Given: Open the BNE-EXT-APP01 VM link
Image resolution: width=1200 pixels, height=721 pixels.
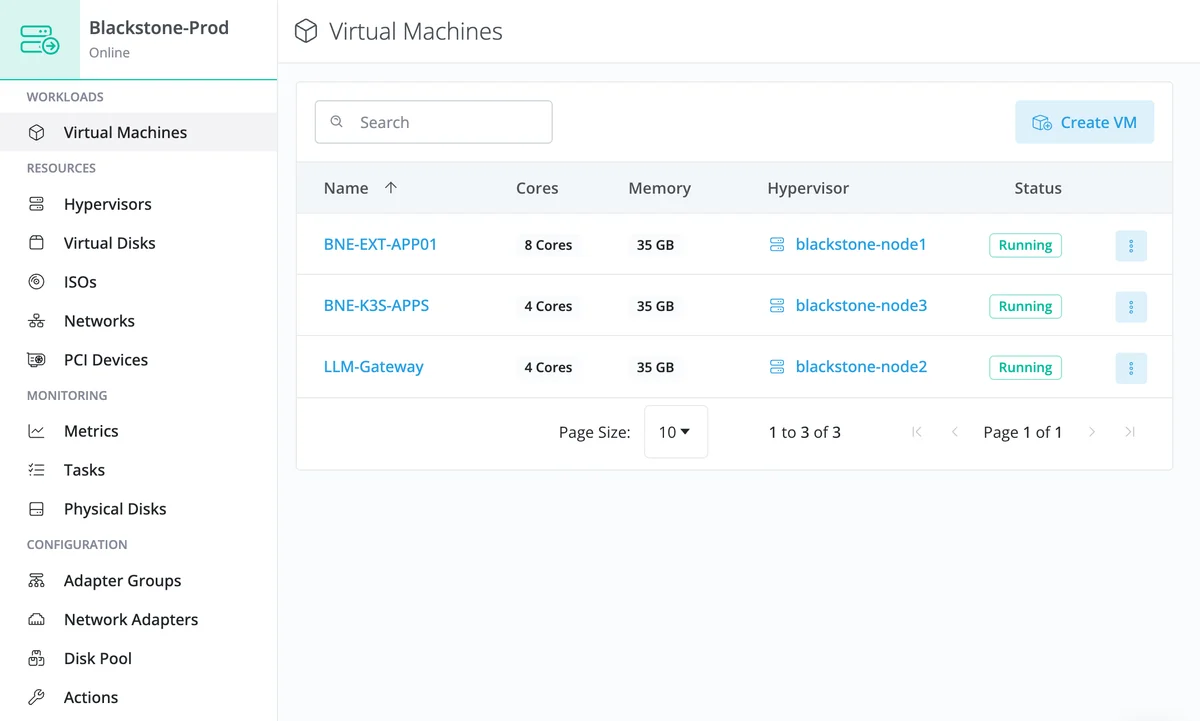Looking at the screenshot, I should (x=380, y=244).
